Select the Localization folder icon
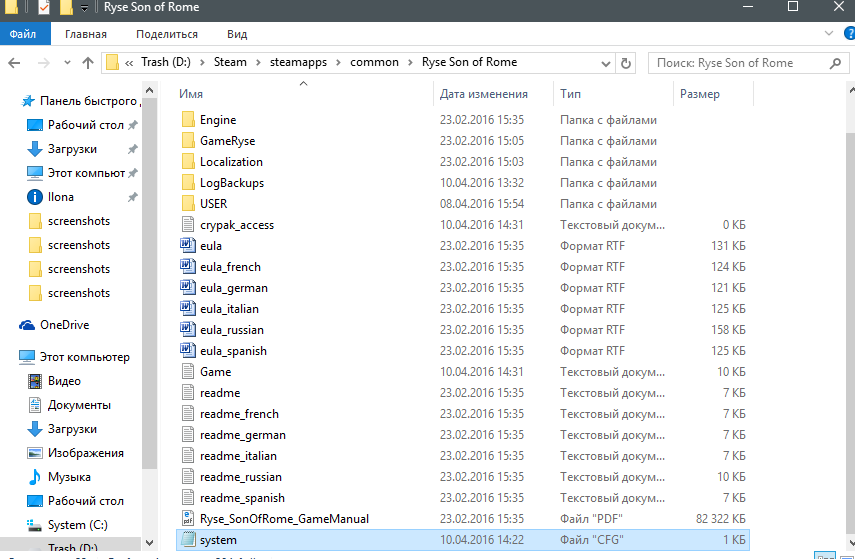This screenshot has height=559, width=855. point(188,162)
